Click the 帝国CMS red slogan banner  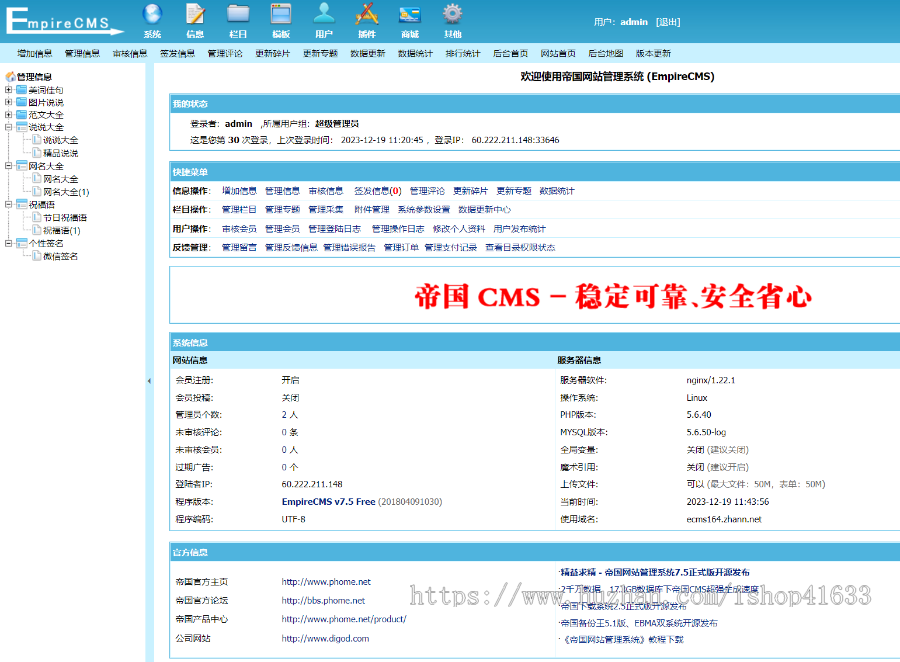pyautogui.click(x=613, y=297)
